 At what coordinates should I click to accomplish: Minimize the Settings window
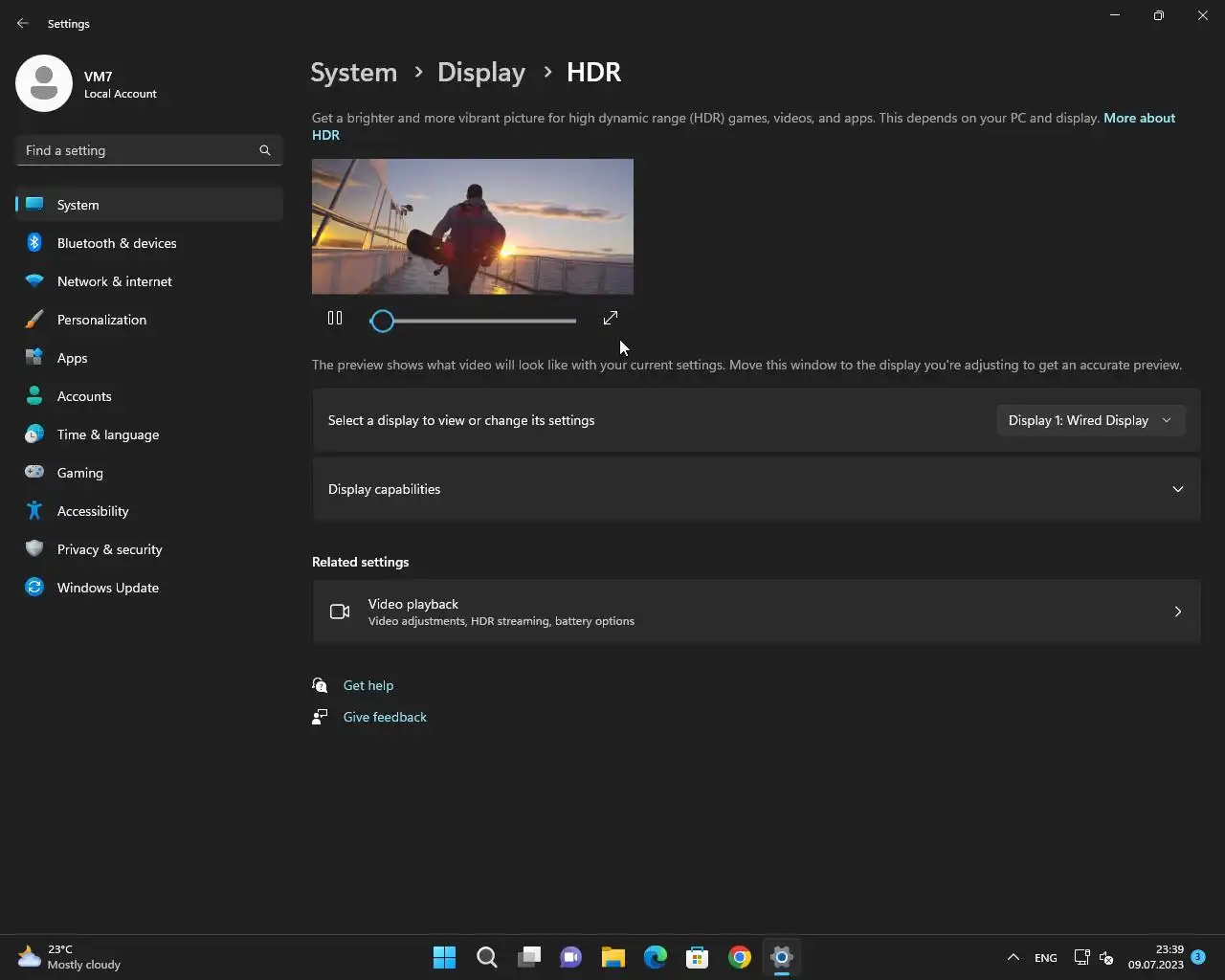pos(1115,15)
